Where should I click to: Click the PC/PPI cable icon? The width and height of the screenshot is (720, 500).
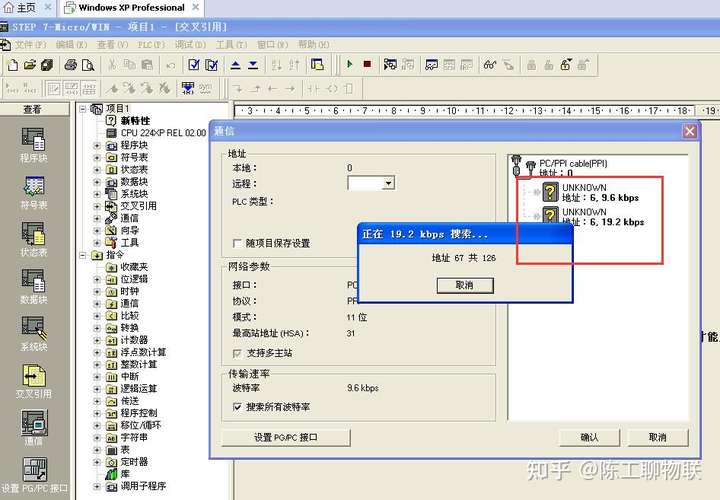(x=523, y=166)
